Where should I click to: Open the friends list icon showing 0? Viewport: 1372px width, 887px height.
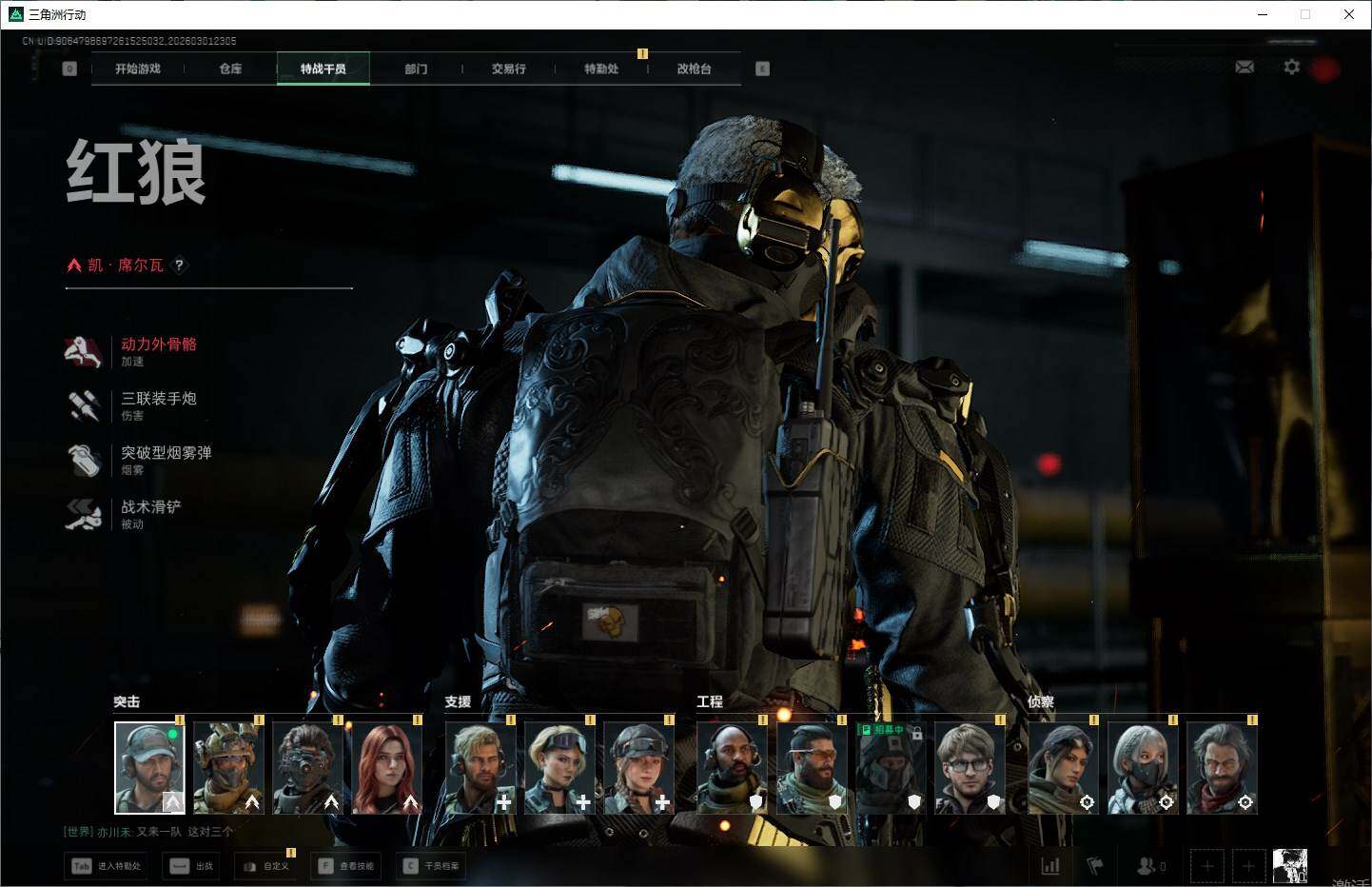[1151, 866]
